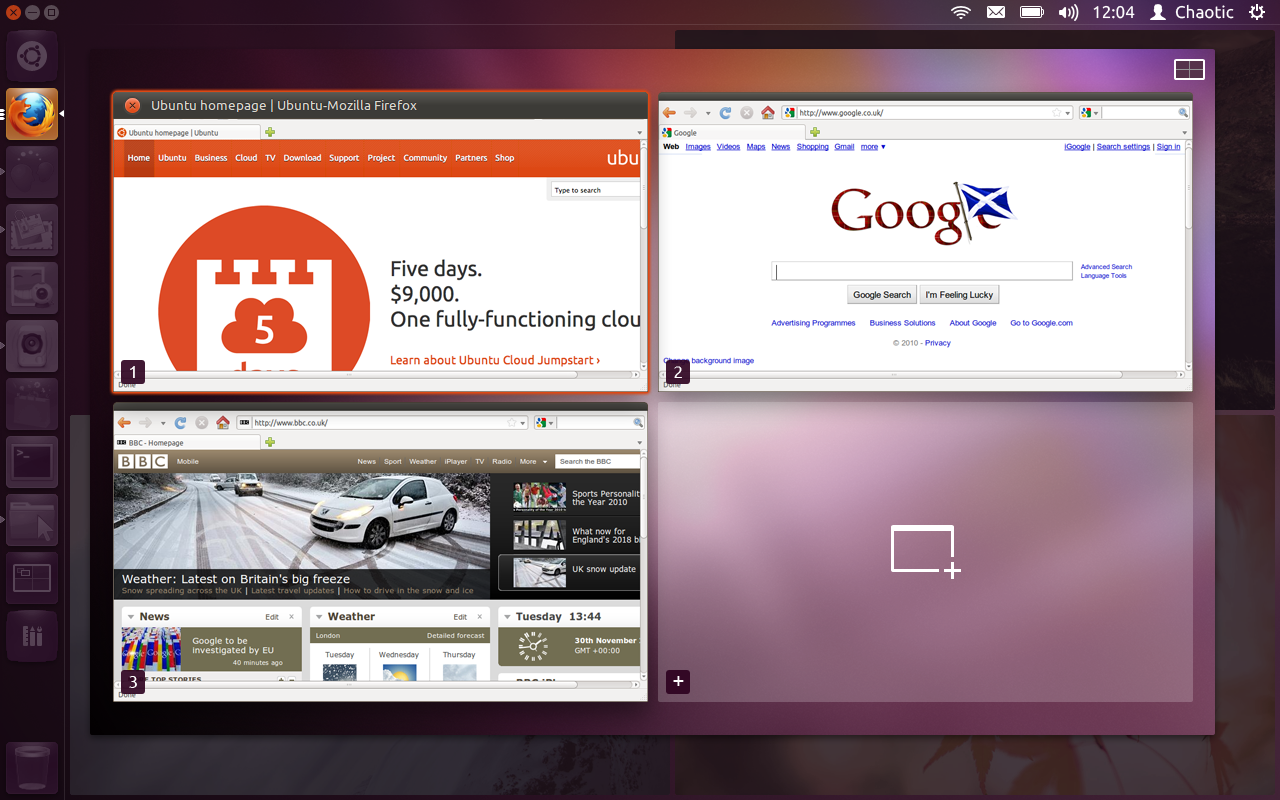
Task: Click Stop icon in BBC window toolbar
Action: point(202,423)
